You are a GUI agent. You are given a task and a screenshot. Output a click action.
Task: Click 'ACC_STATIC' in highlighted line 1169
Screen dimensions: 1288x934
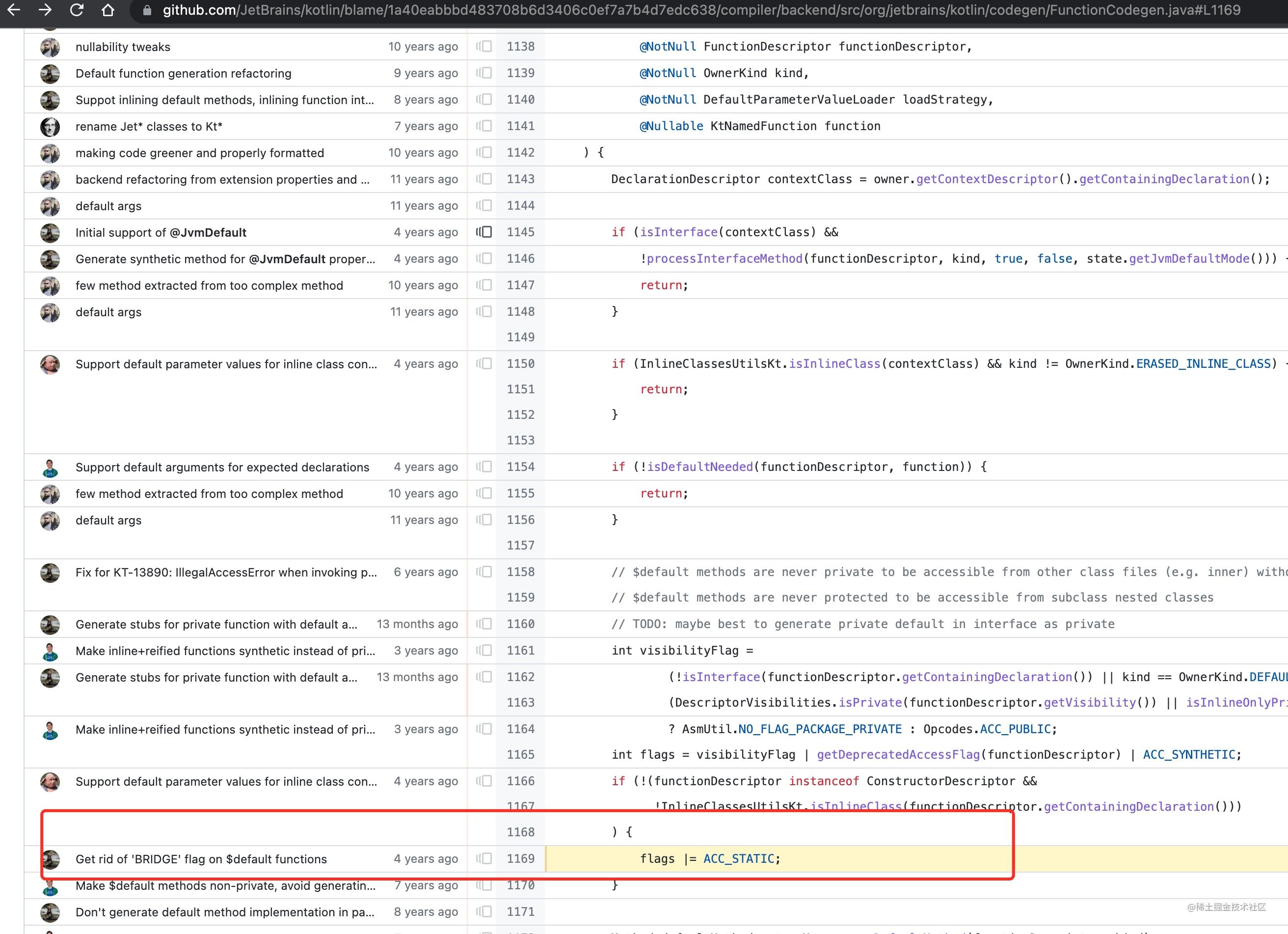[x=738, y=858]
